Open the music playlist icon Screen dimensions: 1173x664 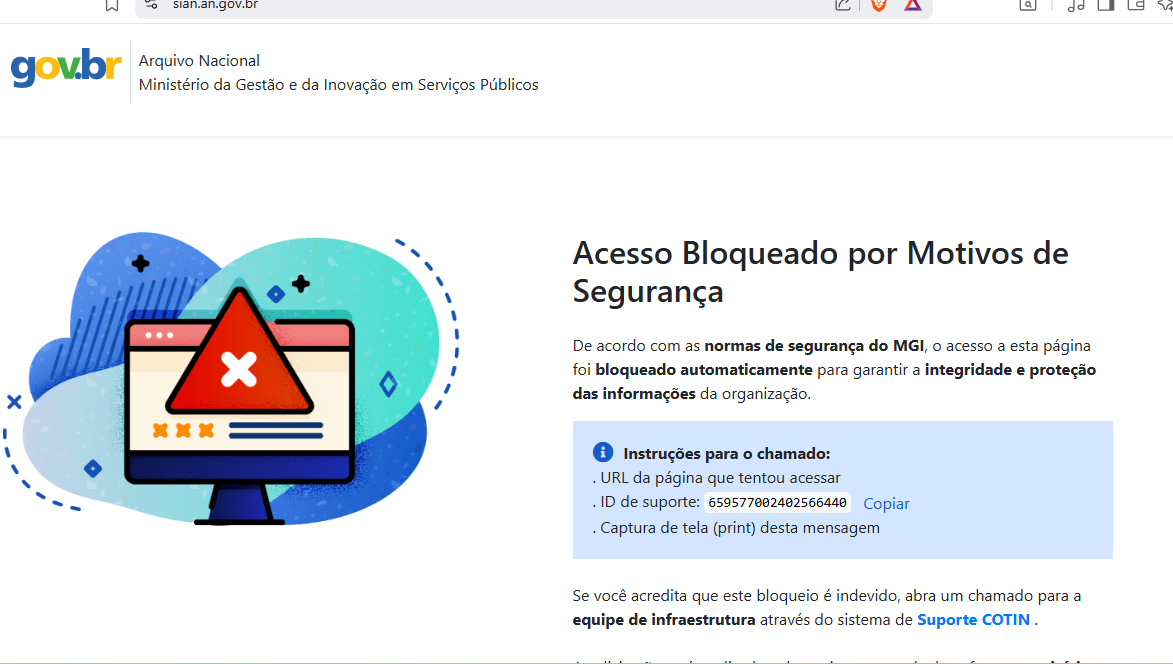coord(1076,5)
